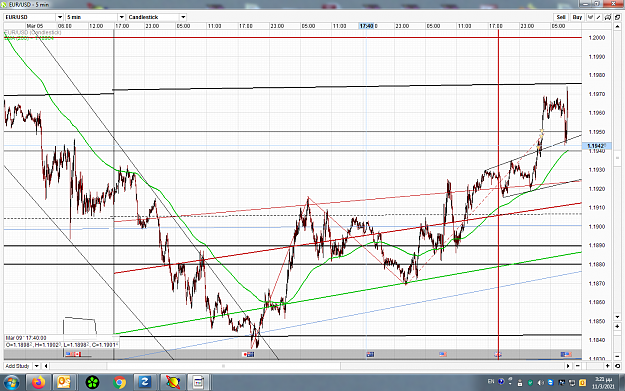Viewport: 625px width, 391px height.
Task: Click the time axis right scroll arrow
Action: (x=568, y=366)
